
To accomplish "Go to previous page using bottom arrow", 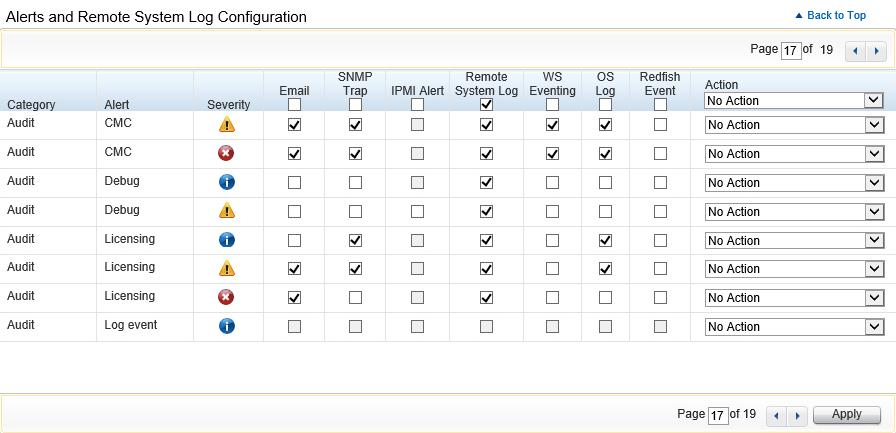I will coord(774,415).
